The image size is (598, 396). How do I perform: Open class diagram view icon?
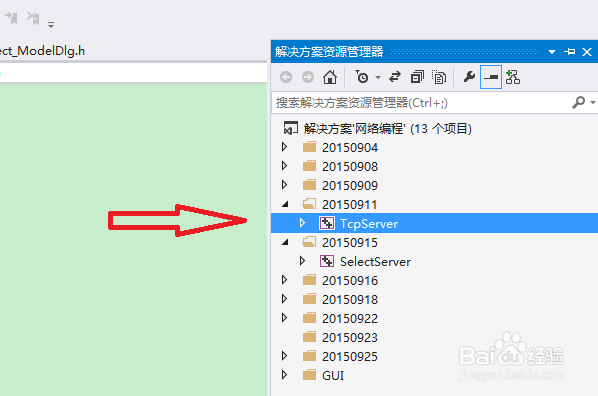point(513,77)
